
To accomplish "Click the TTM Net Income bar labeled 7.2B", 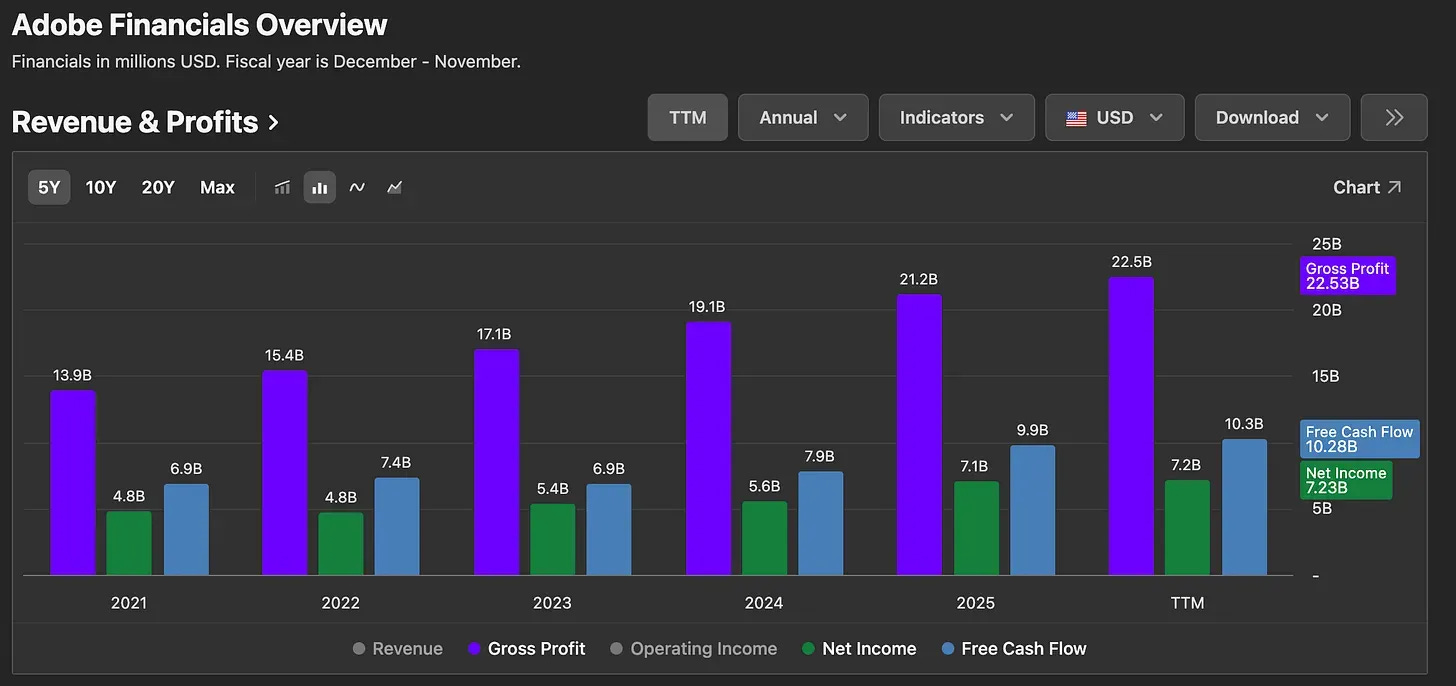I will pyautogui.click(x=1188, y=528).
